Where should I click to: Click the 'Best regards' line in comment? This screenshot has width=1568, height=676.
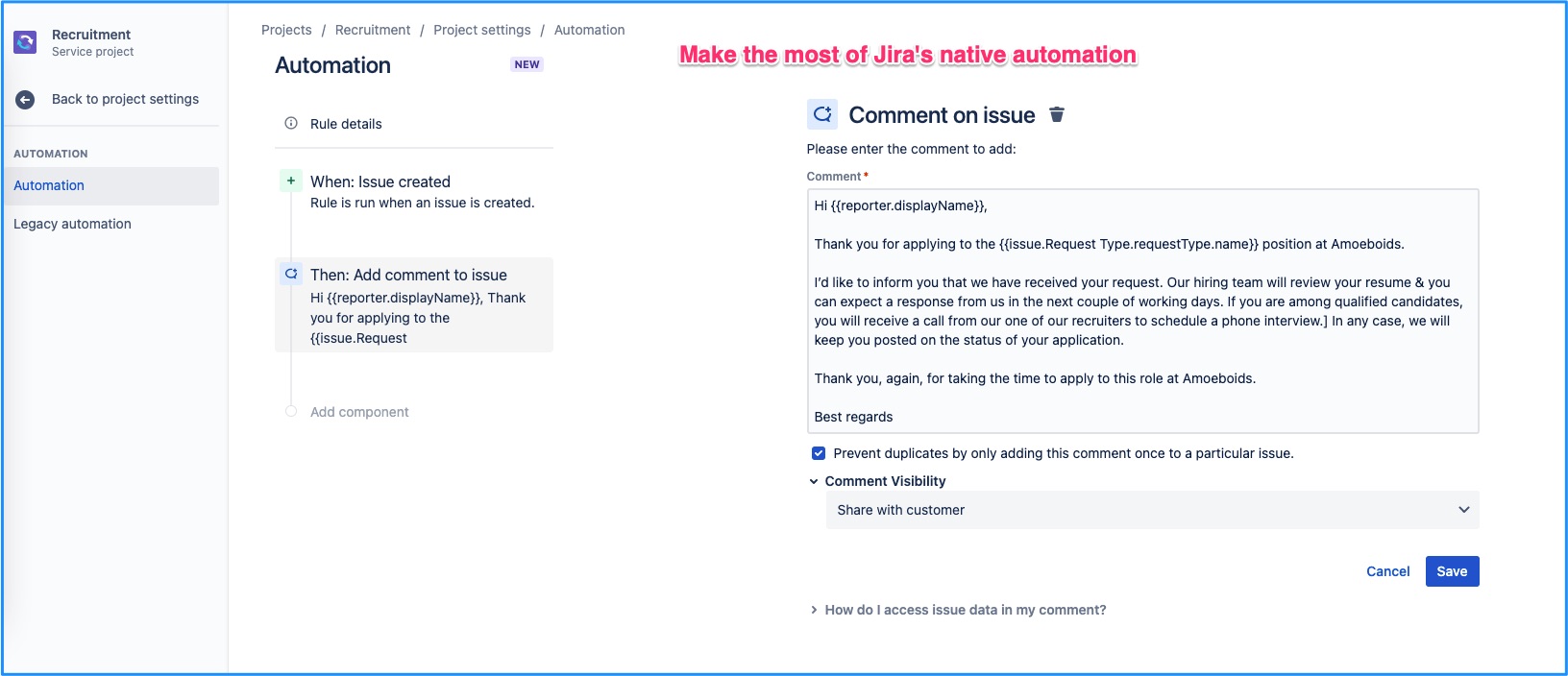(853, 417)
